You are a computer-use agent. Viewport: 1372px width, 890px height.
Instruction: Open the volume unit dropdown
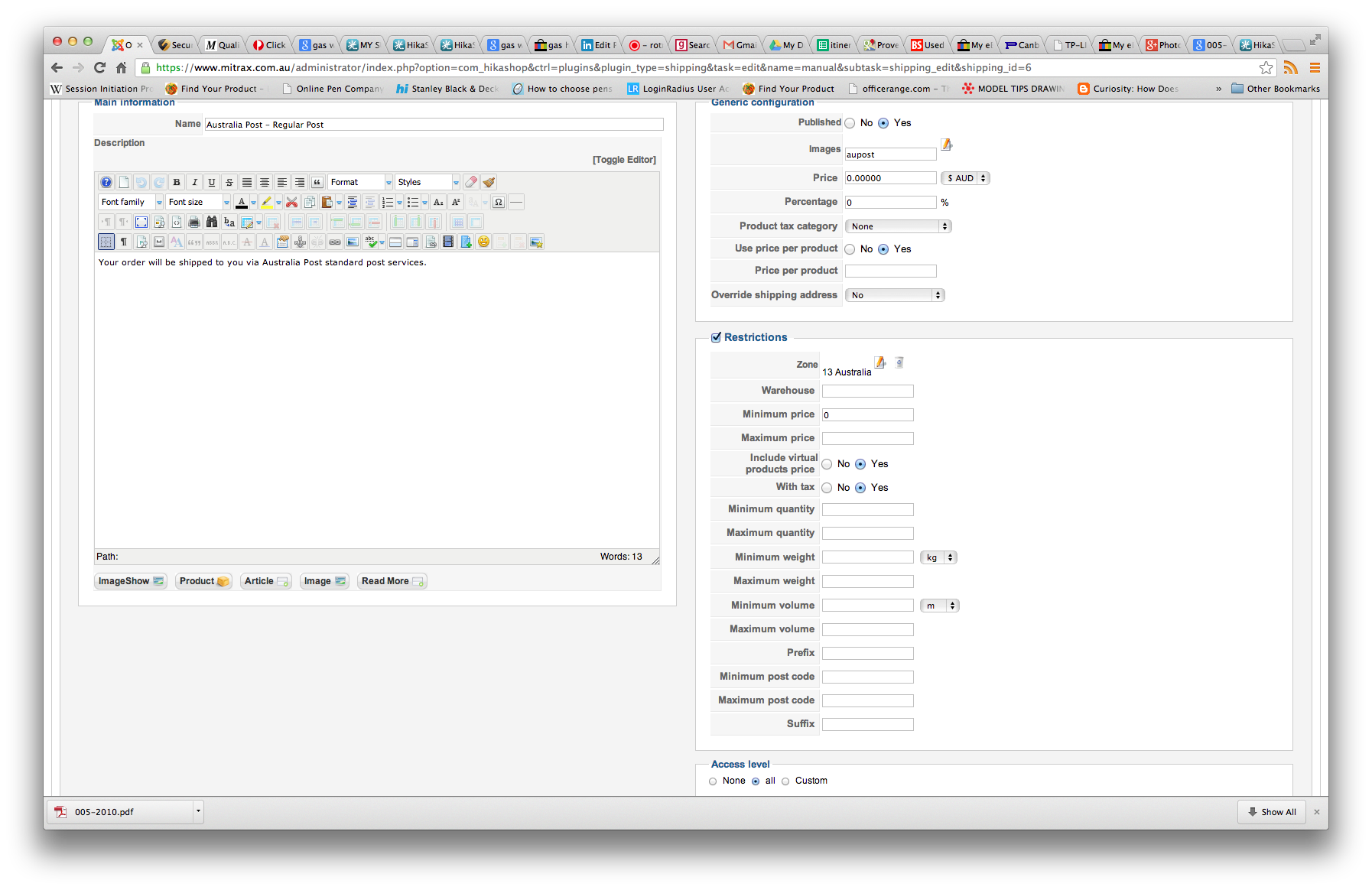click(x=940, y=606)
